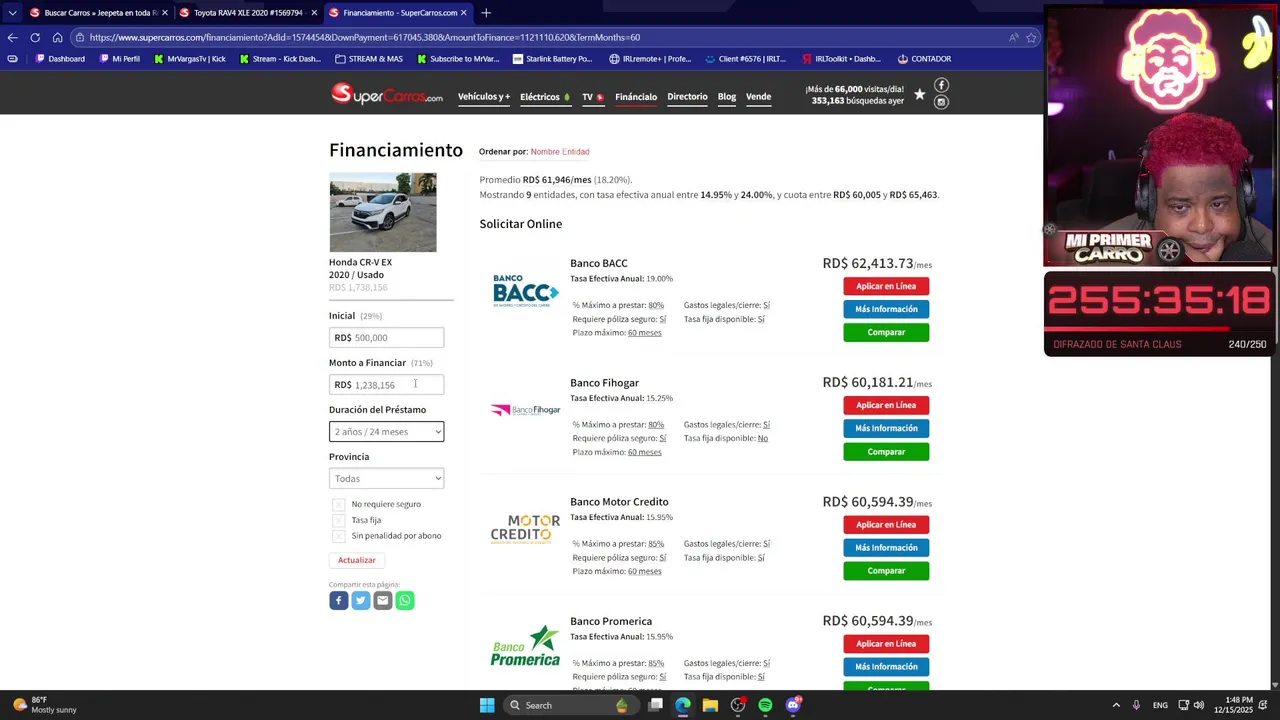Click the browser address bar URL

(364, 37)
